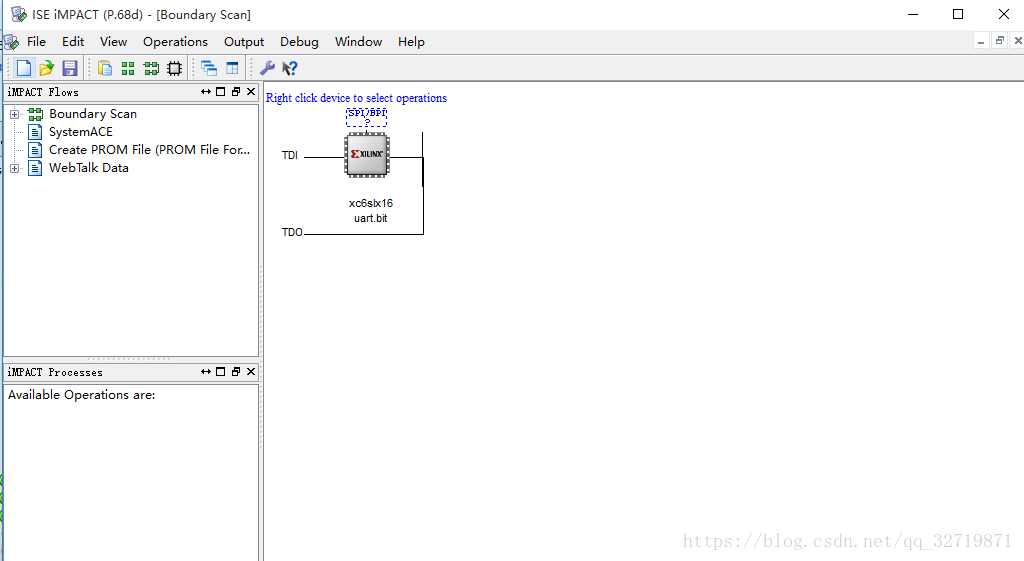Click the xc6slx16 device label
The width and height of the screenshot is (1024, 561).
[371, 203]
